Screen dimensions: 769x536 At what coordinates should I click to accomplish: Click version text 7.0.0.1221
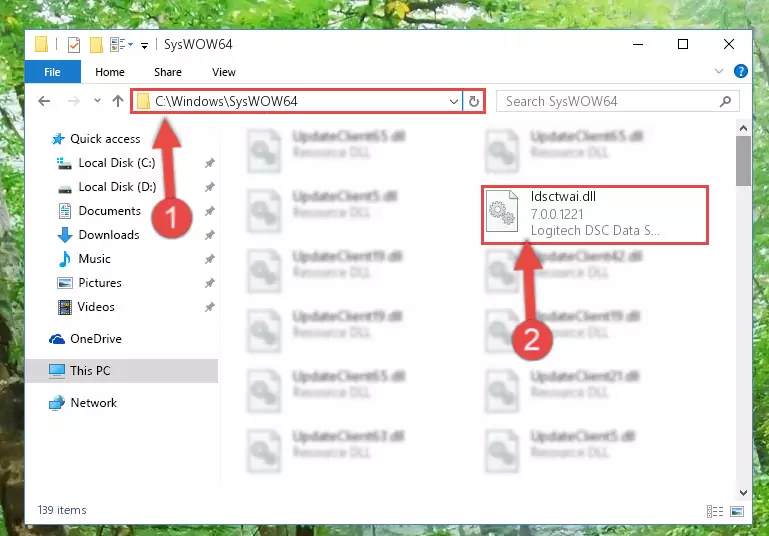(x=557, y=214)
